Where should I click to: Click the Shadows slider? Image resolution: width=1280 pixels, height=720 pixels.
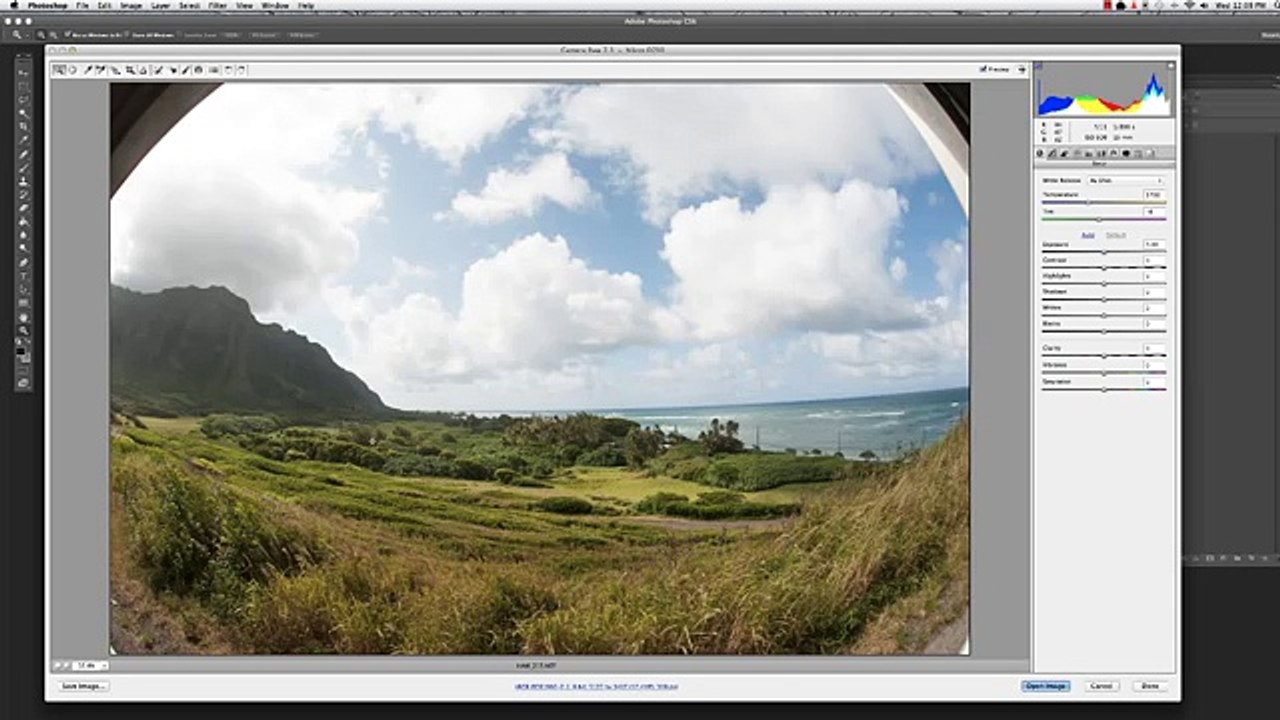tap(1104, 299)
